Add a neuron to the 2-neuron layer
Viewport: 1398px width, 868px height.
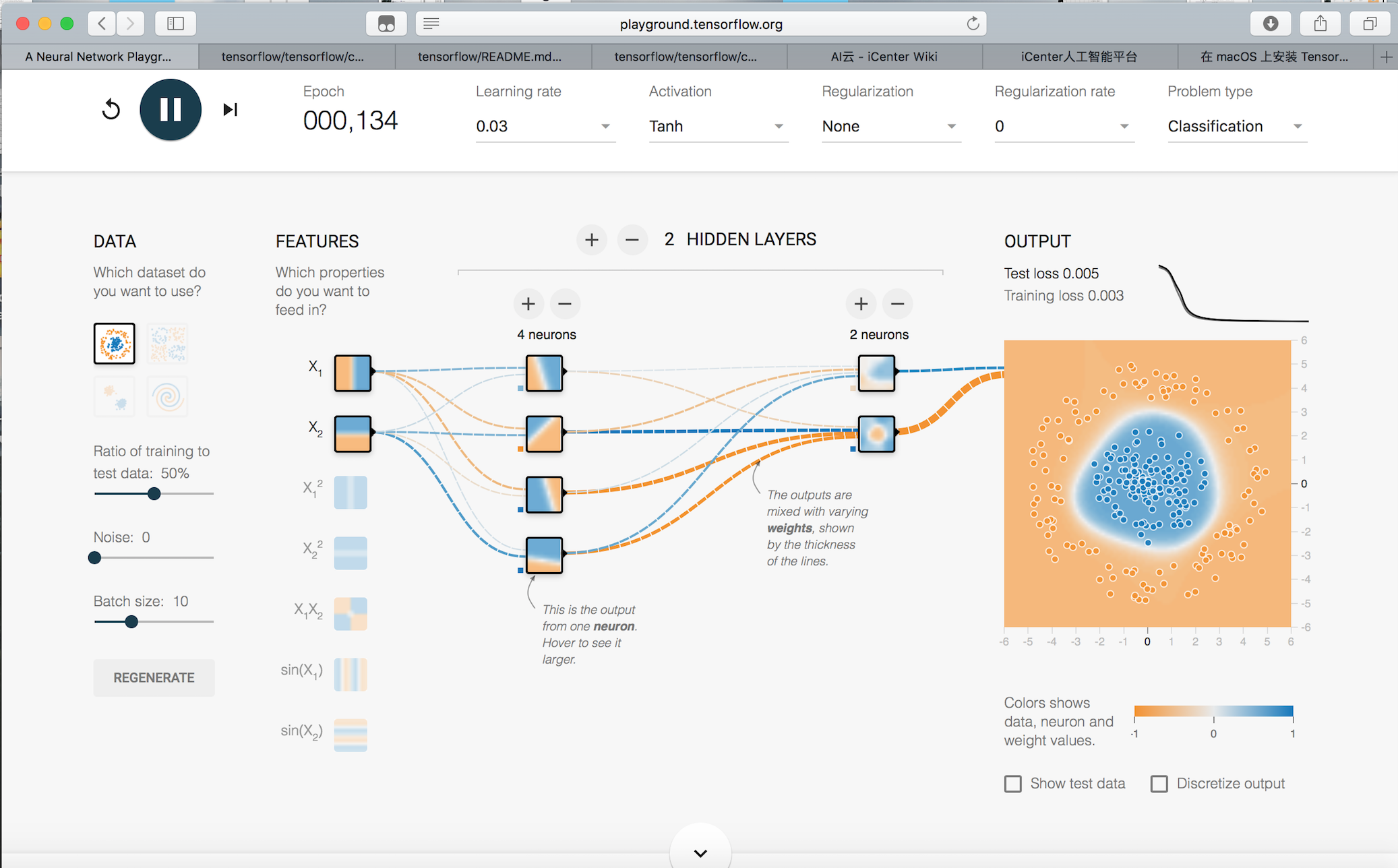point(861,304)
